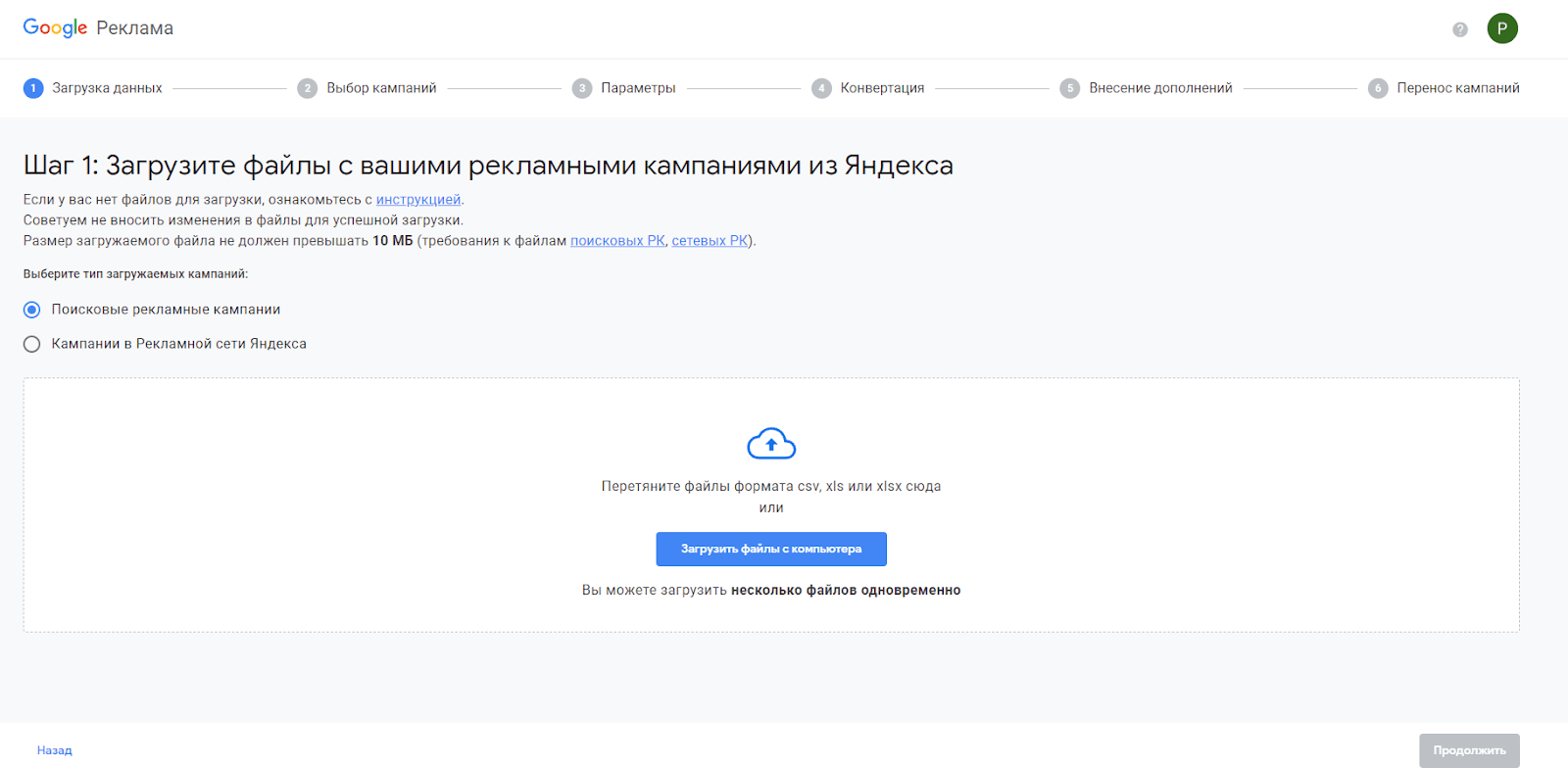
Task: Click the Назад link
Action: click(x=55, y=750)
